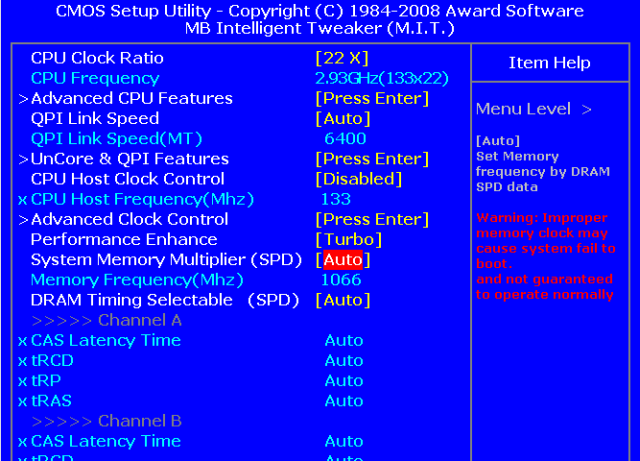Select the x marker before tRAS

[23, 401]
